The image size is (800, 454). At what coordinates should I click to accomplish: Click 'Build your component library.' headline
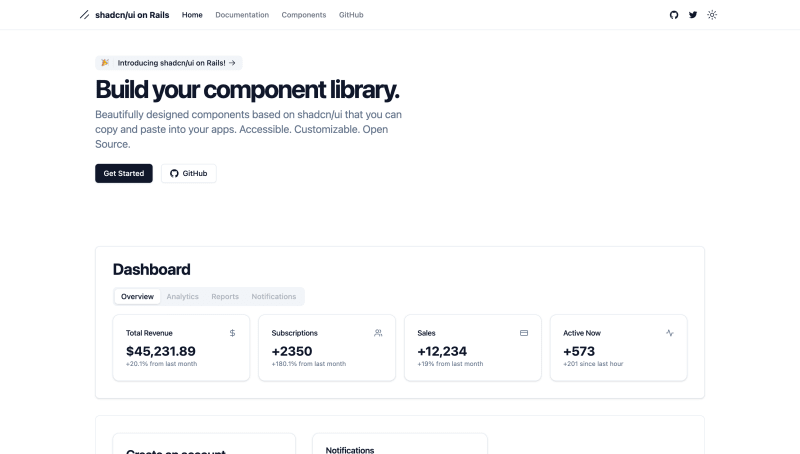[x=247, y=90]
